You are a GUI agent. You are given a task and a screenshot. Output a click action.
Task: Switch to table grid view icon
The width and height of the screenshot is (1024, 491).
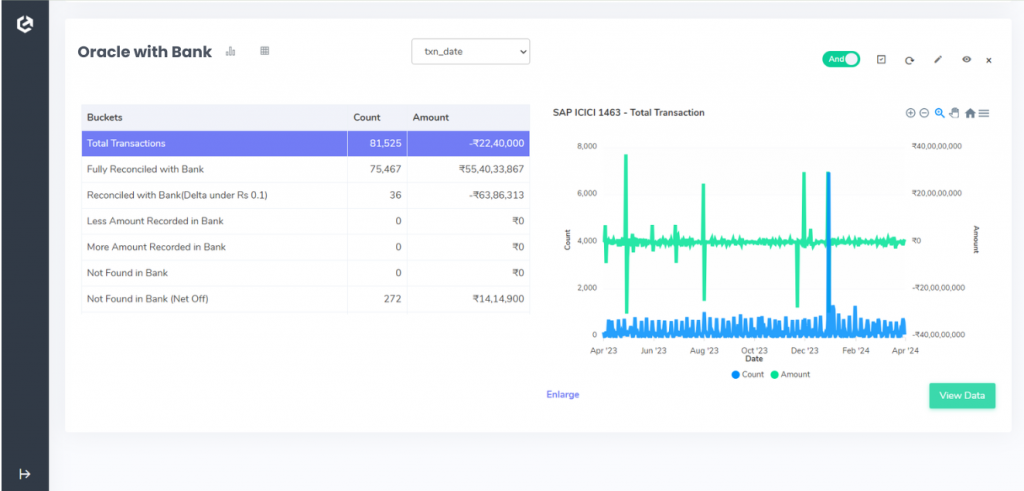tap(264, 51)
